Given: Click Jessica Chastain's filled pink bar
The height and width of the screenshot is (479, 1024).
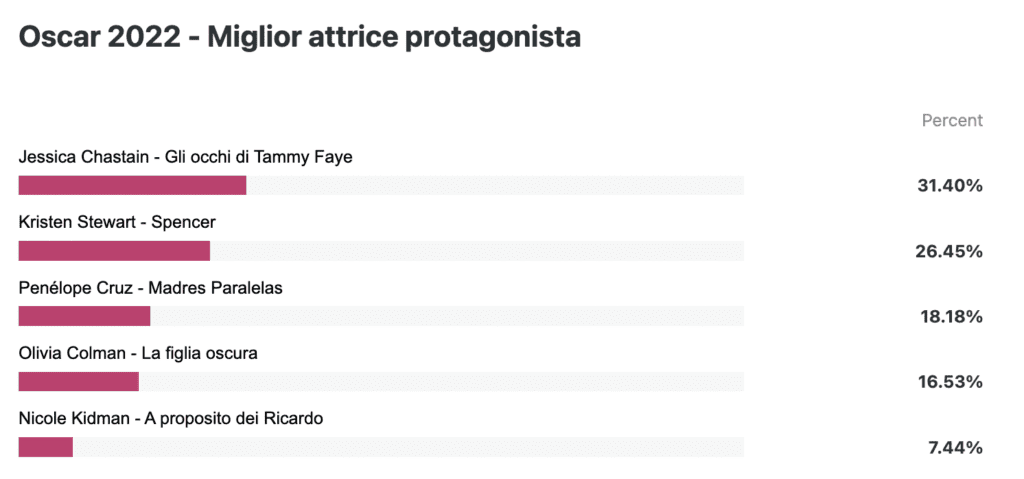Looking at the screenshot, I should 133,186.
